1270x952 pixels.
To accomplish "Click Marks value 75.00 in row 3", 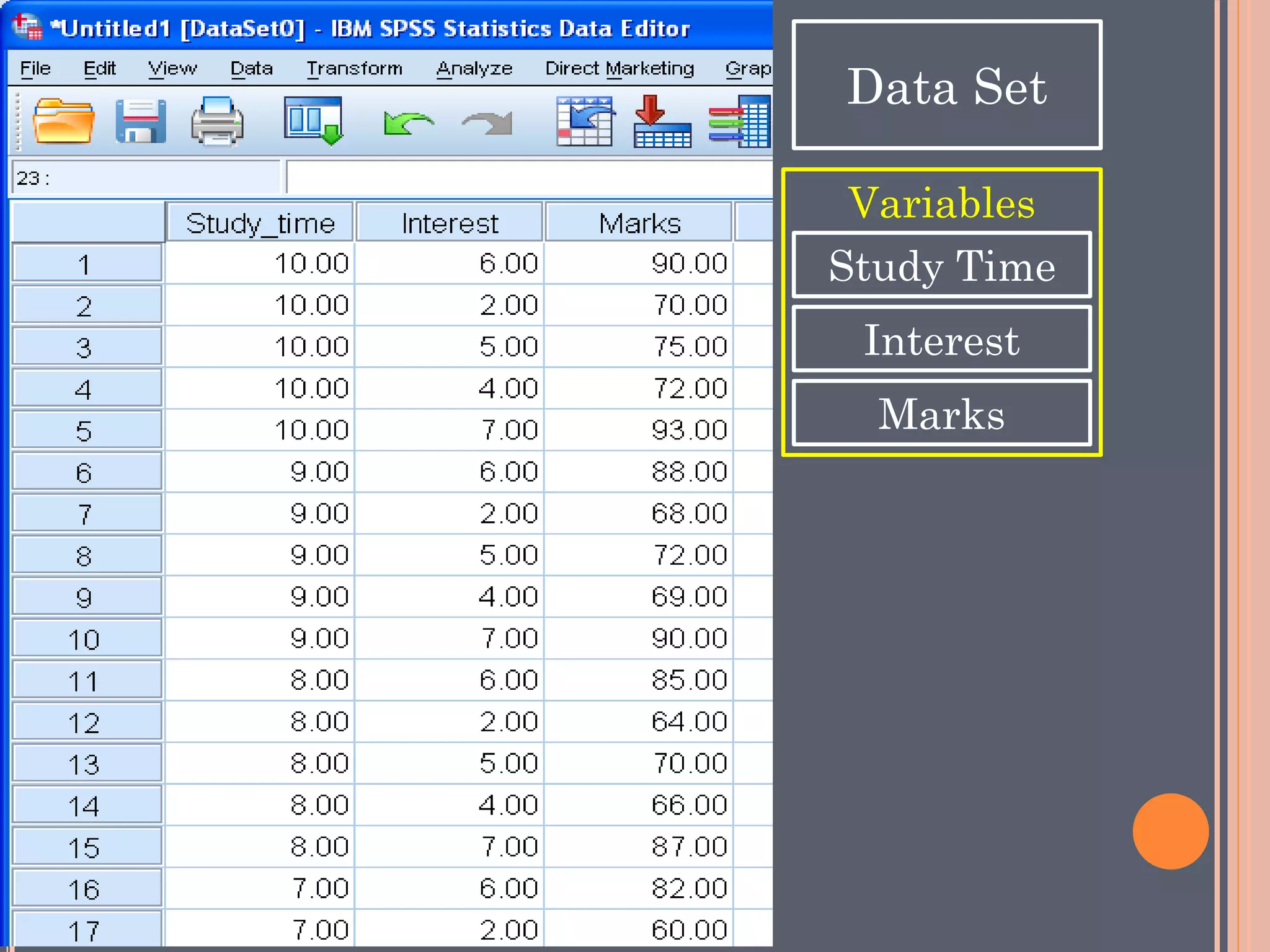I will 639,346.
